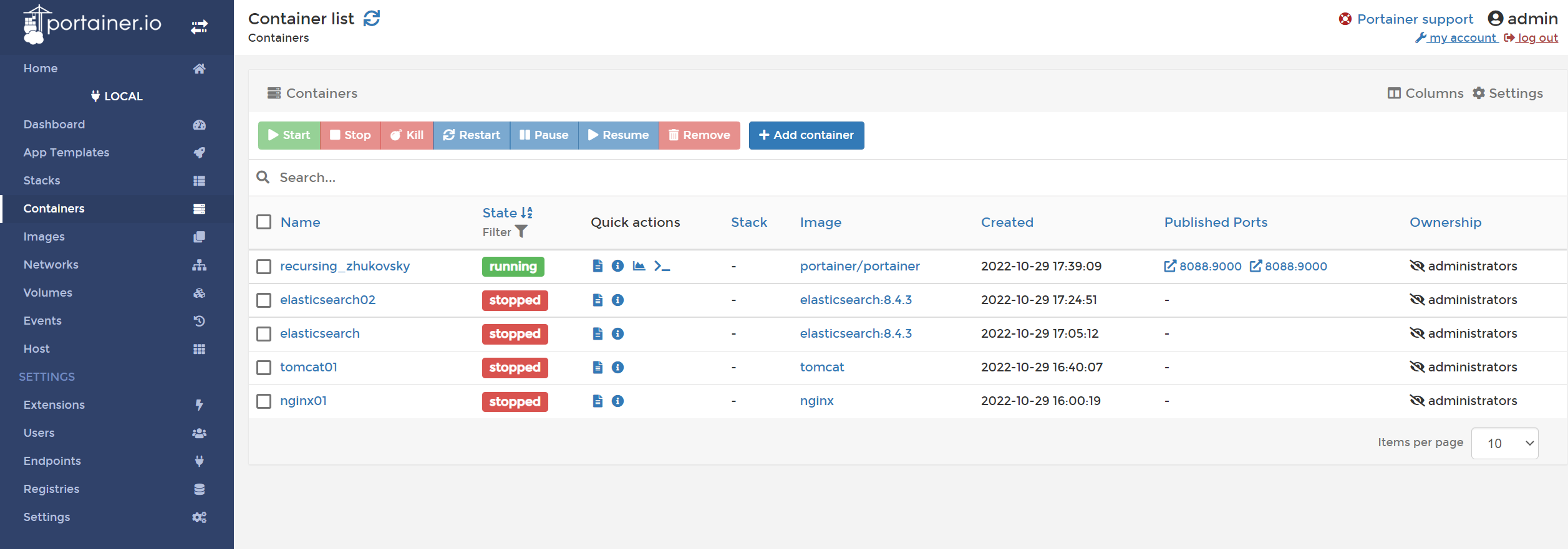Sort by State using the sort icon

click(x=526, y=212)
